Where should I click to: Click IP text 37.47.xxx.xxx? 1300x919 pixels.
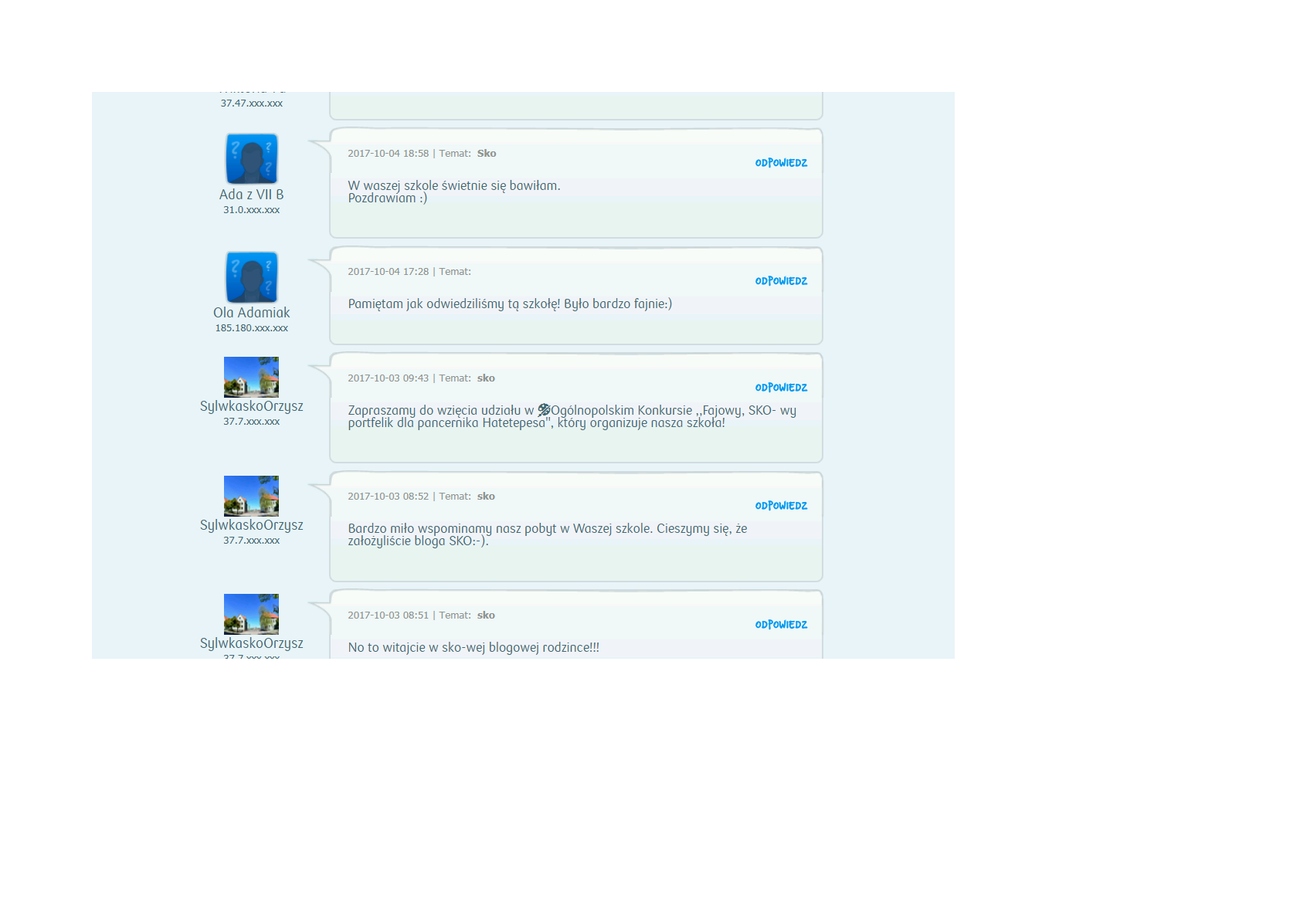(x=251, y=103)
